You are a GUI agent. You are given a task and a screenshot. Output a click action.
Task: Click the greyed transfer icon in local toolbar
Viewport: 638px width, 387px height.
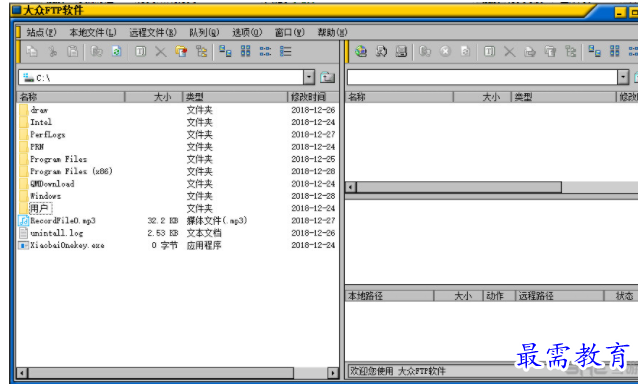click(x=96, y=52)
